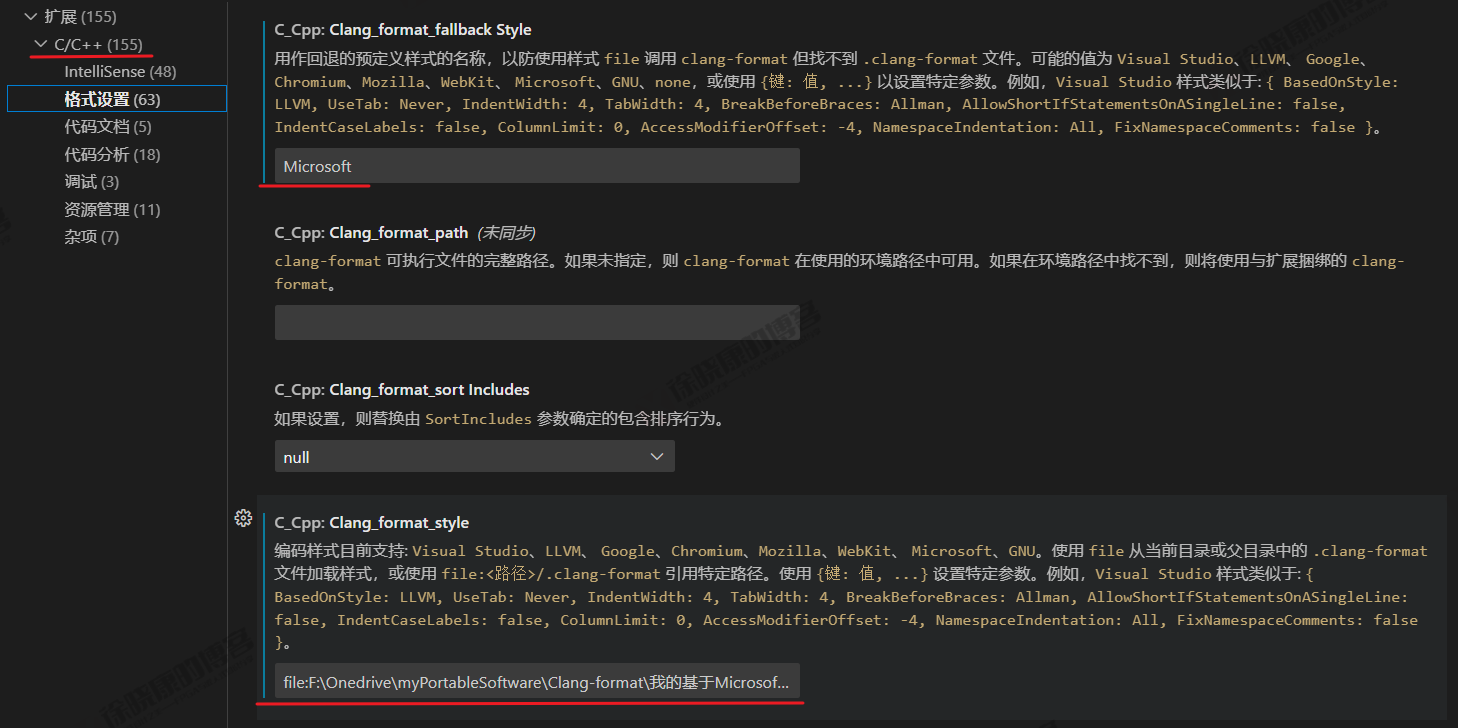Open the Clang_format_sort Includes dropdown

(x=474, y=455)
